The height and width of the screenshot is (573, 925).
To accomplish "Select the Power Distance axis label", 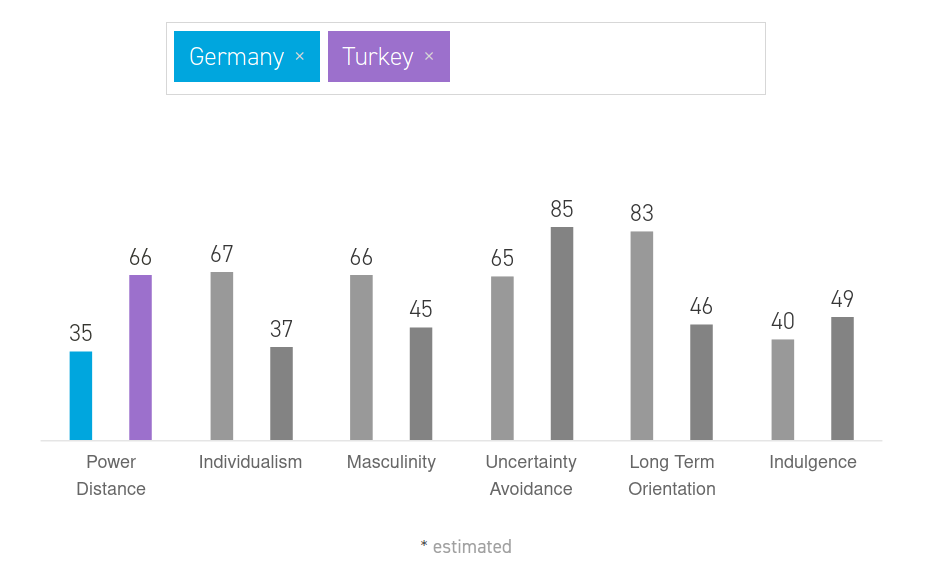I will (x=111, y=475).
